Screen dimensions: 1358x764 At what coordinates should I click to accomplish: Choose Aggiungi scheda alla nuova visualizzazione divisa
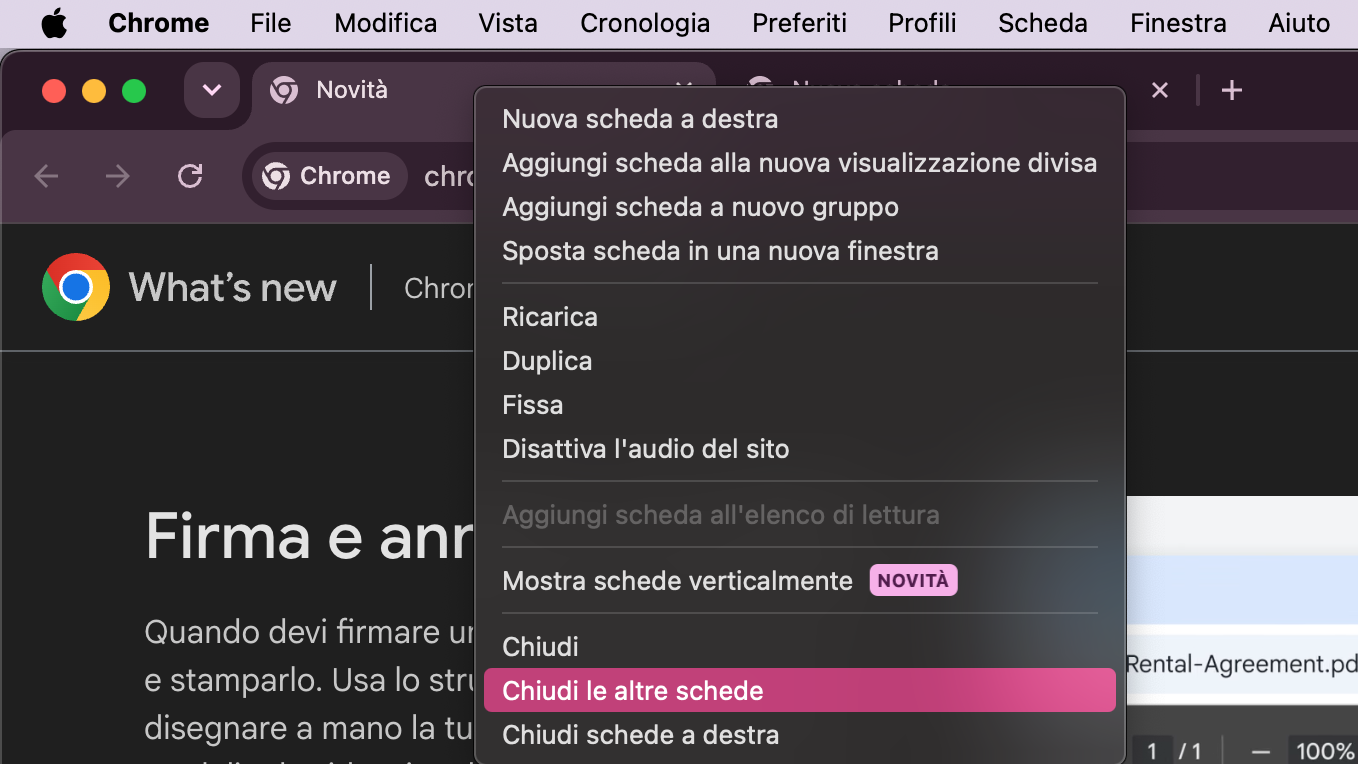[x=800, y=163]
